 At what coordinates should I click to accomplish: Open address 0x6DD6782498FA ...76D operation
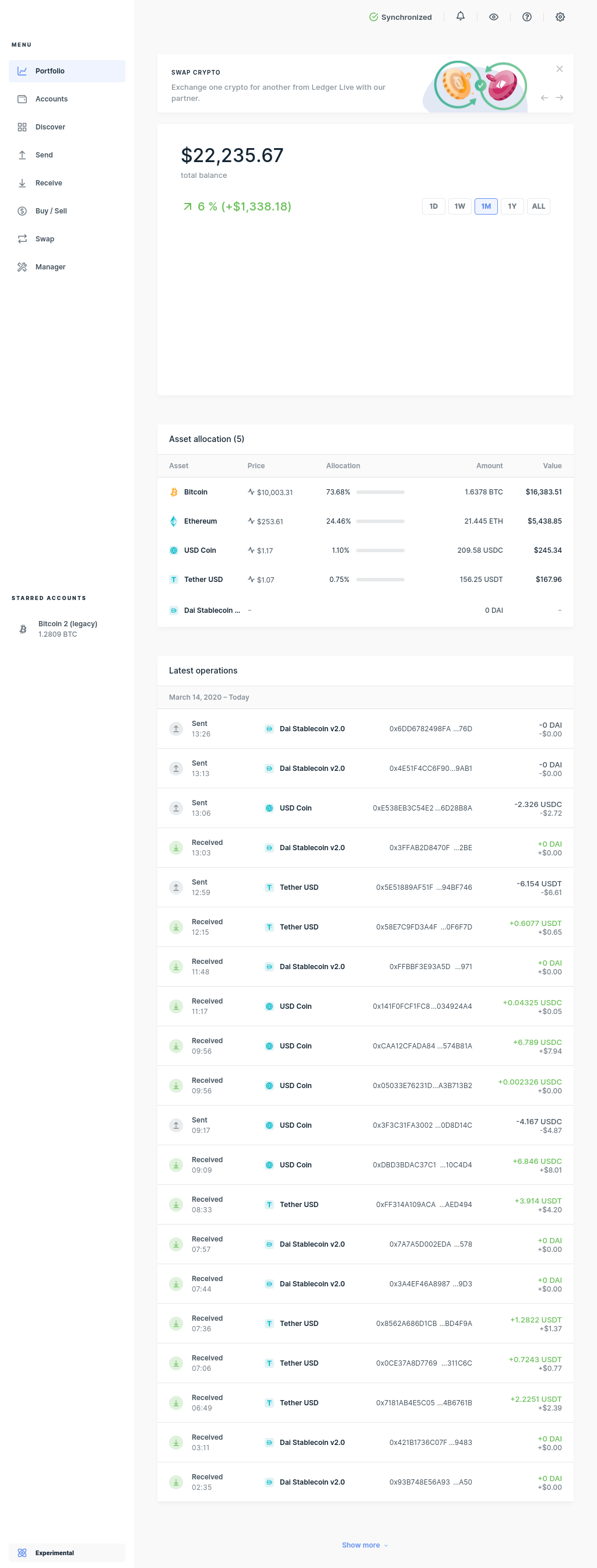[431, 729]
